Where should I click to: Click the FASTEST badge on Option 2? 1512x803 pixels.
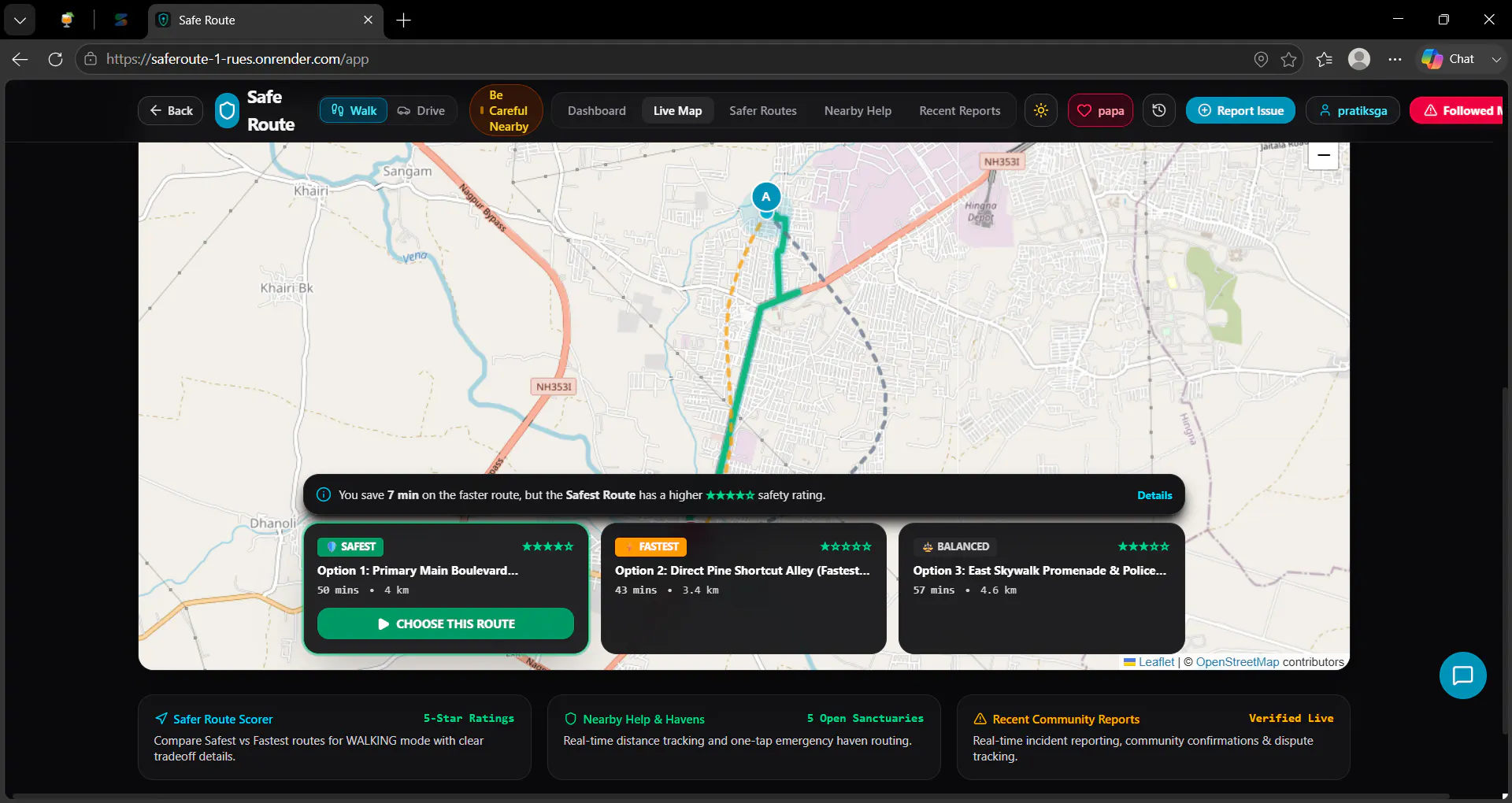650,546
